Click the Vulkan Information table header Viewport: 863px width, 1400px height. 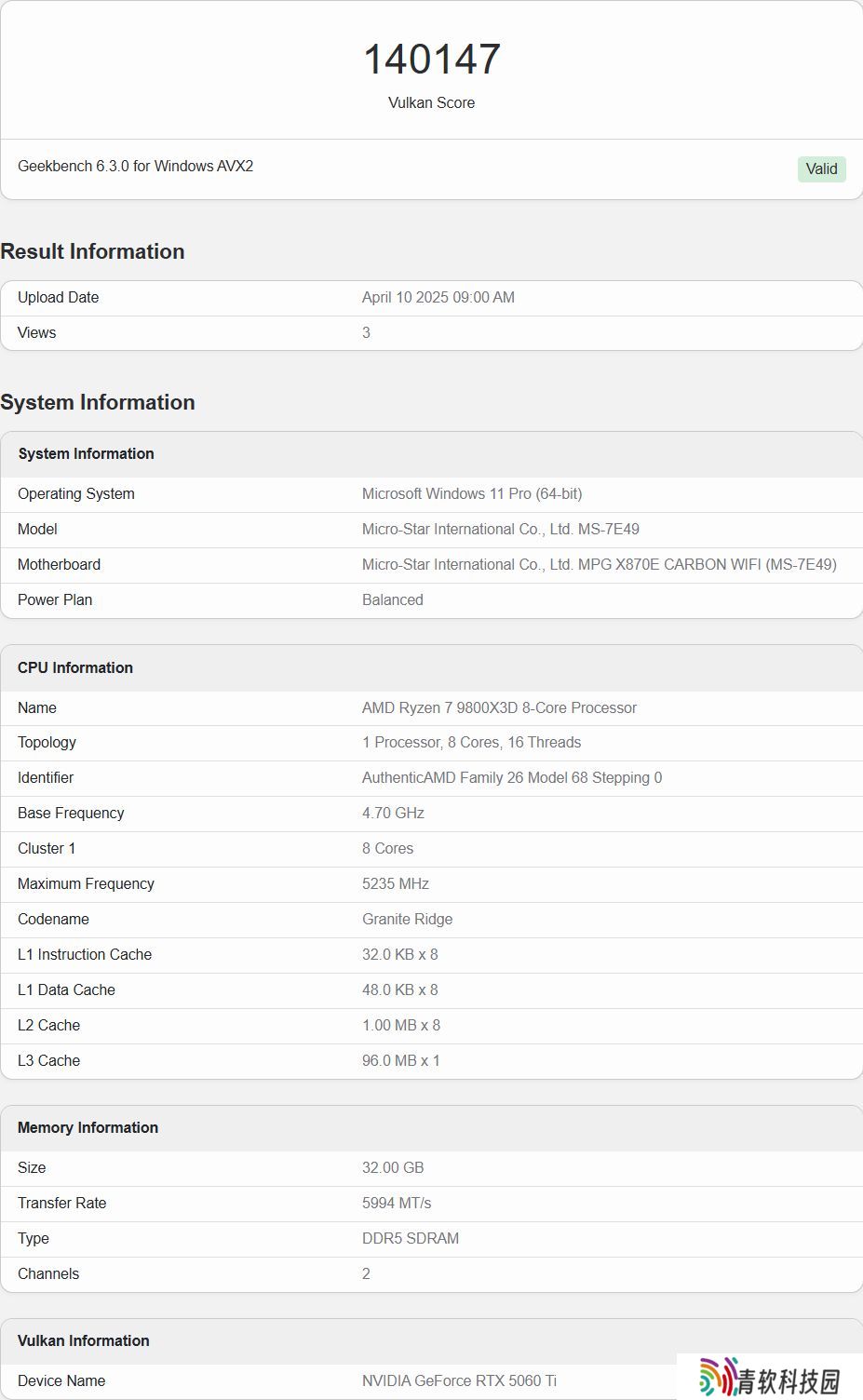83,1341
